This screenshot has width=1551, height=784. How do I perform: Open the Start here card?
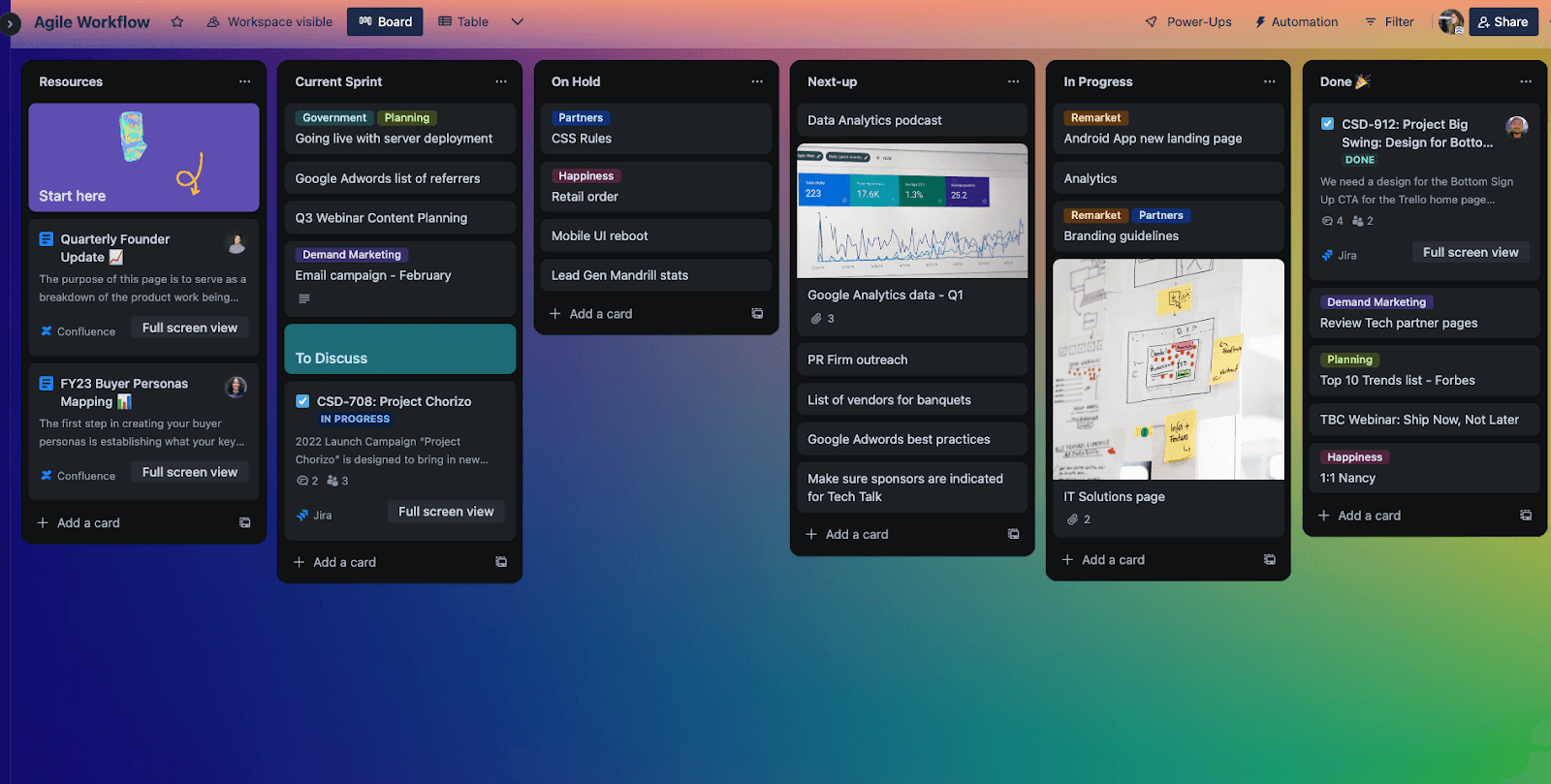point(143,157)
